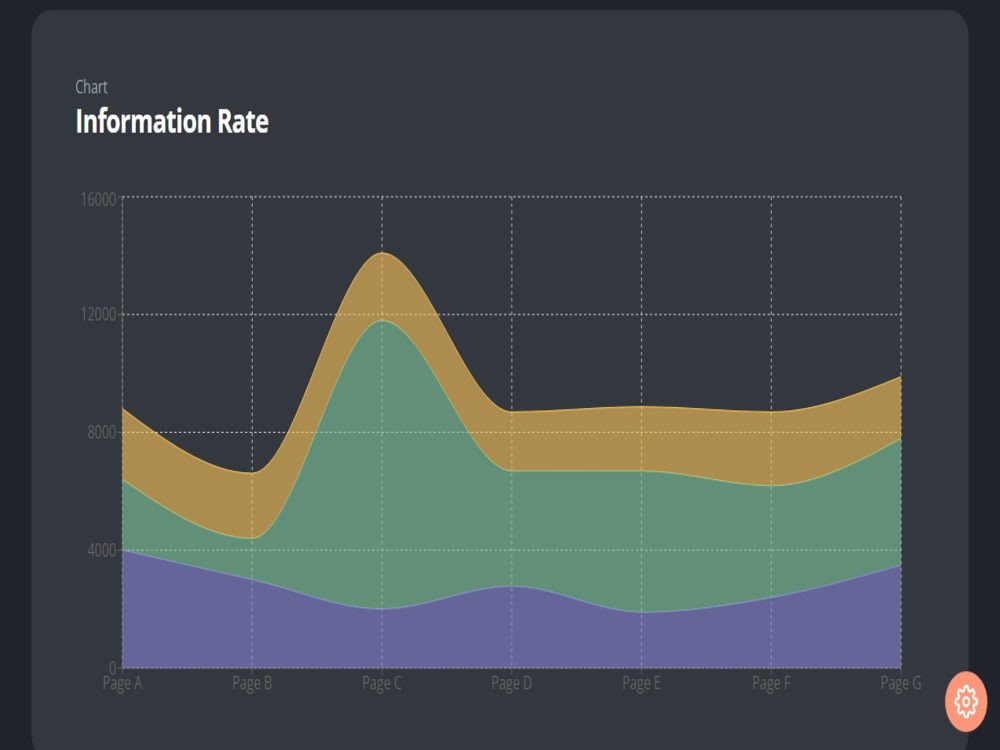
Task: Click the Information Rate heading
Action: (x=172, y=121)
